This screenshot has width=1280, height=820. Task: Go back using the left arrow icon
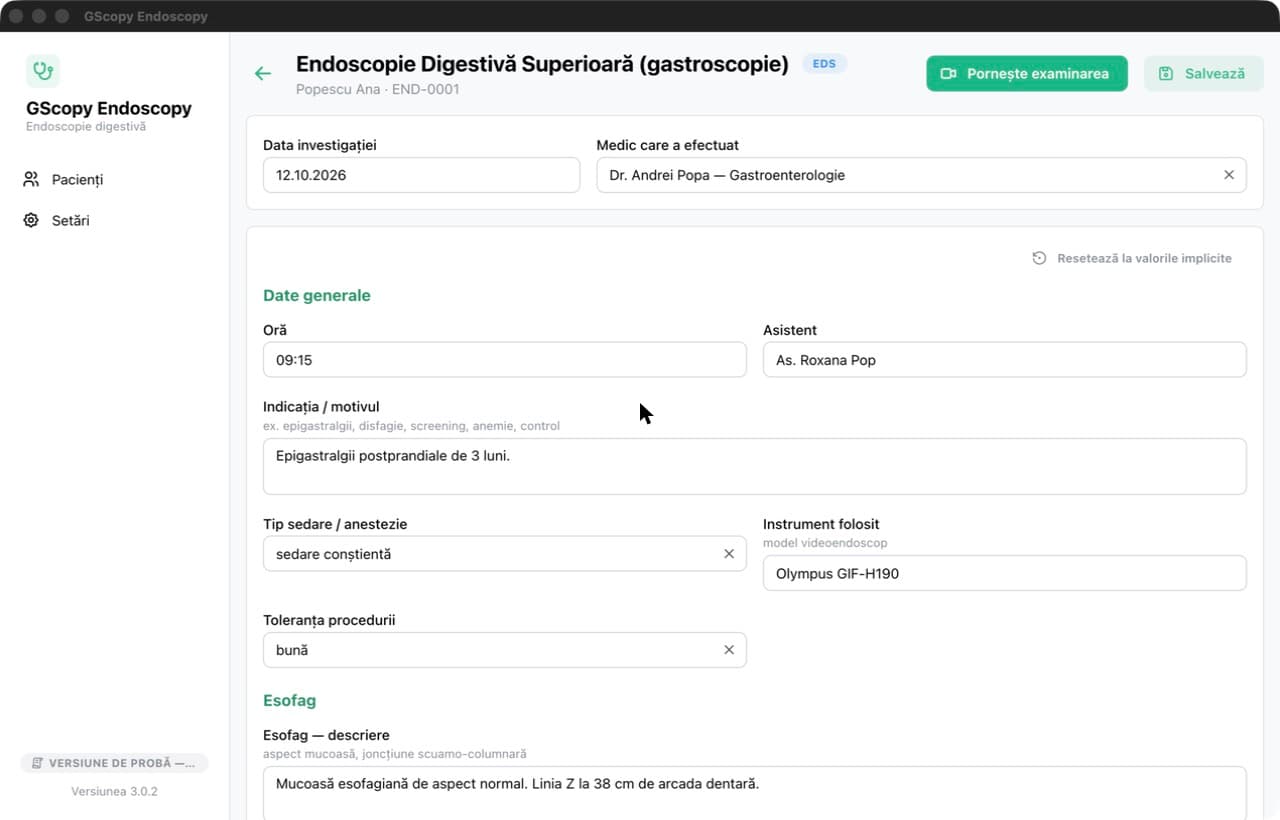tap(263, 73)
